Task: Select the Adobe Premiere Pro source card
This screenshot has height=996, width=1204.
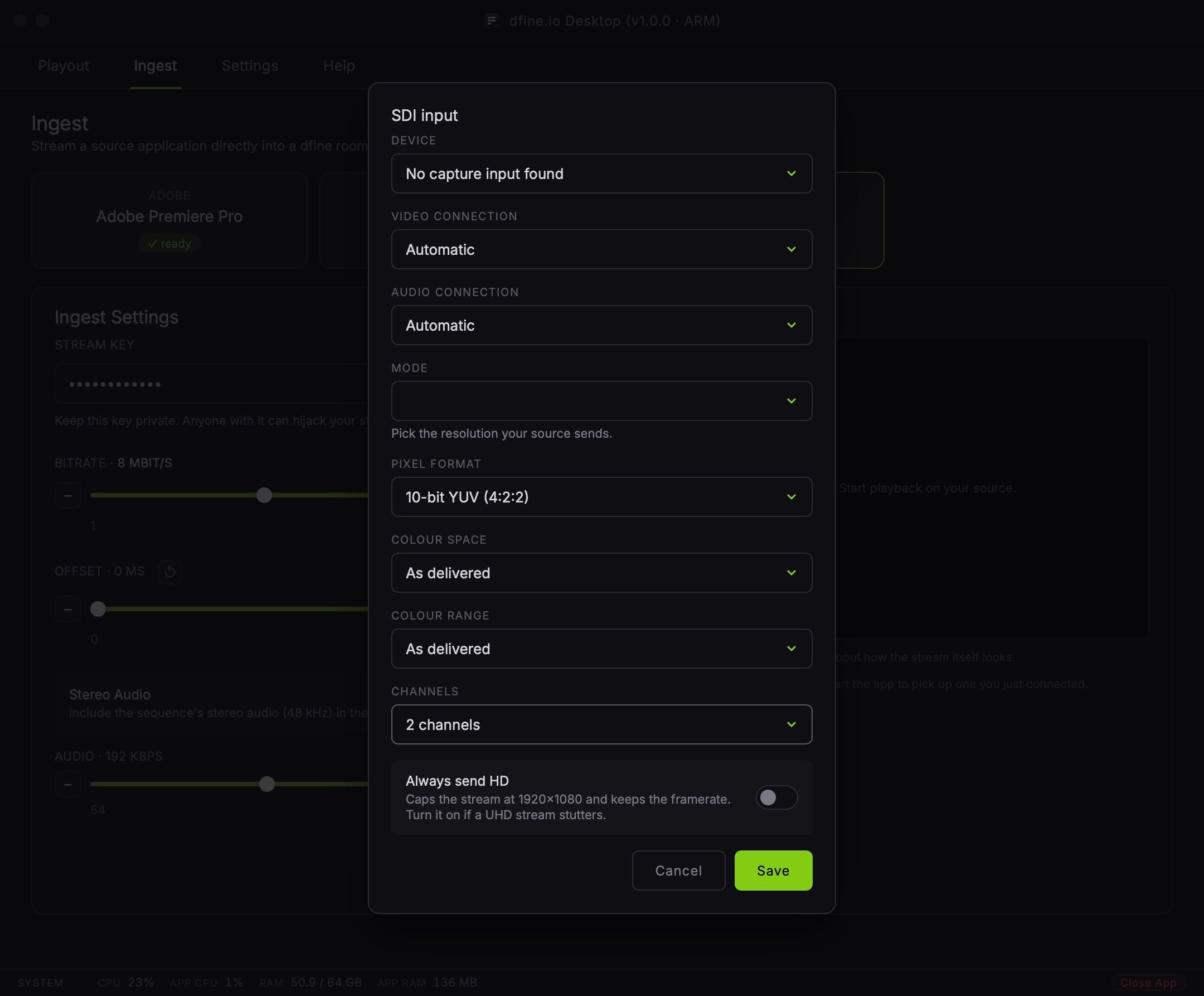Action: tap(169, 220)
